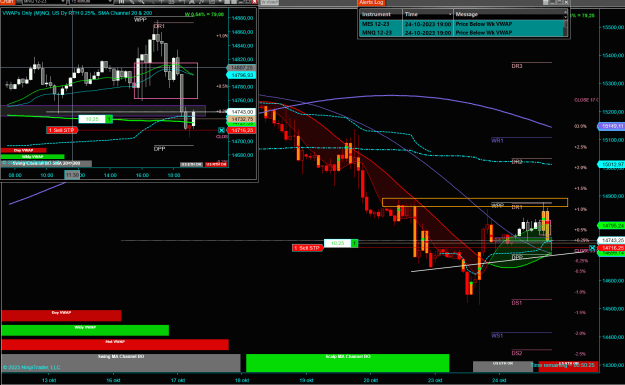The image size is (625, 385).
Task: Sort alerts by Message column
Action: (509, 14)
